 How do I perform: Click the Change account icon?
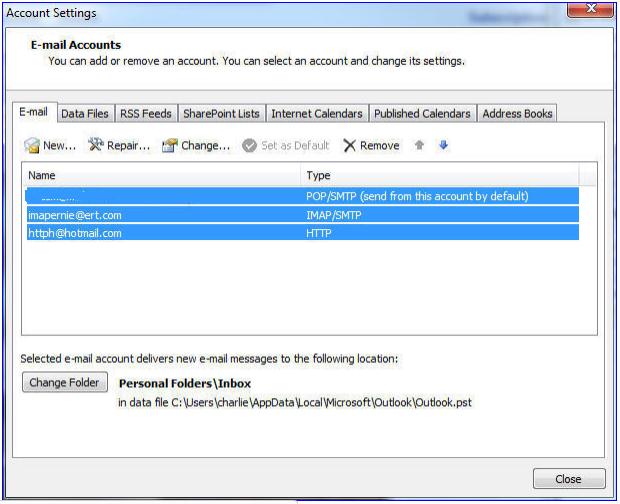169,146
